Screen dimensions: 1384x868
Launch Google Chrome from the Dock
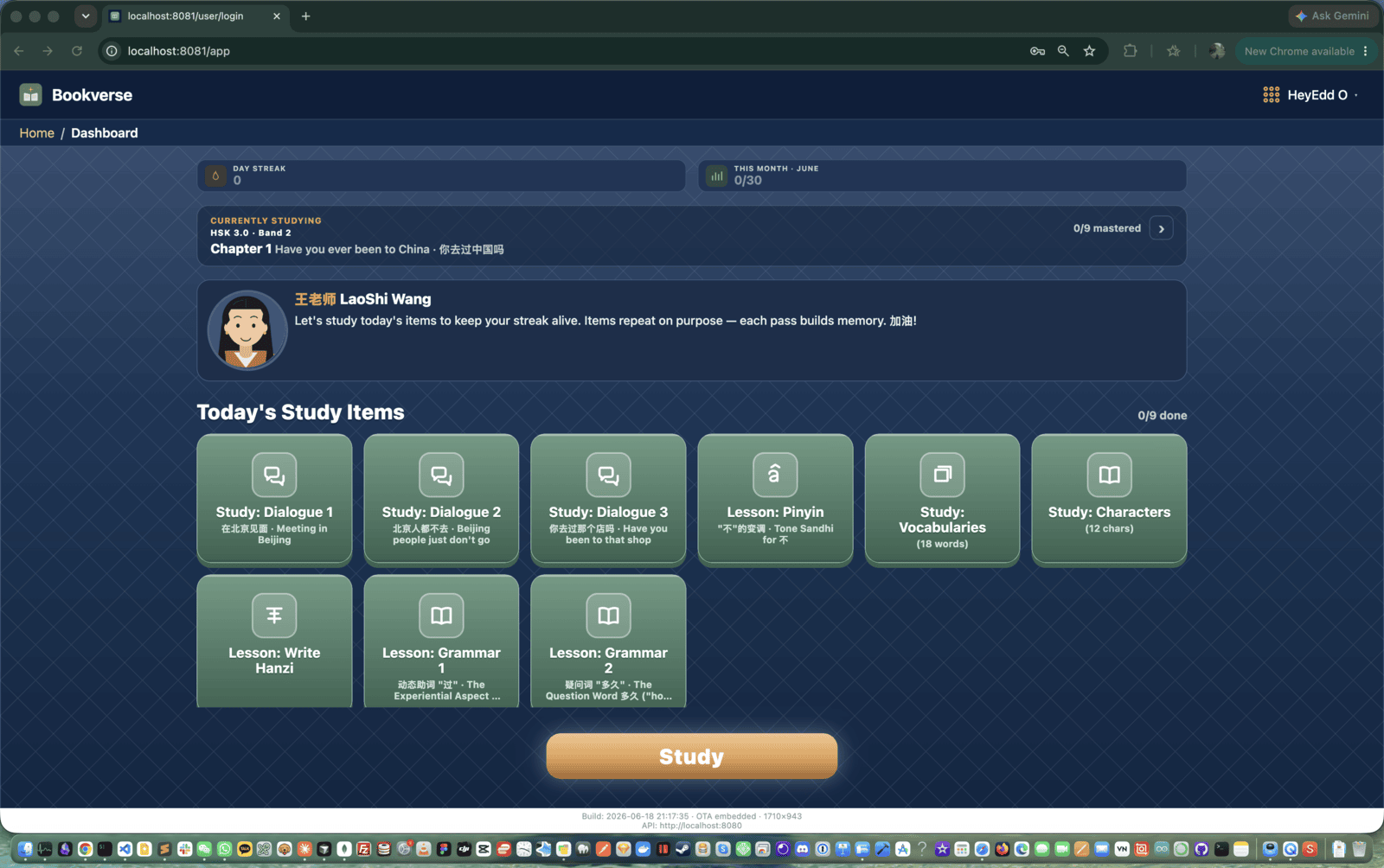point(85,849)
